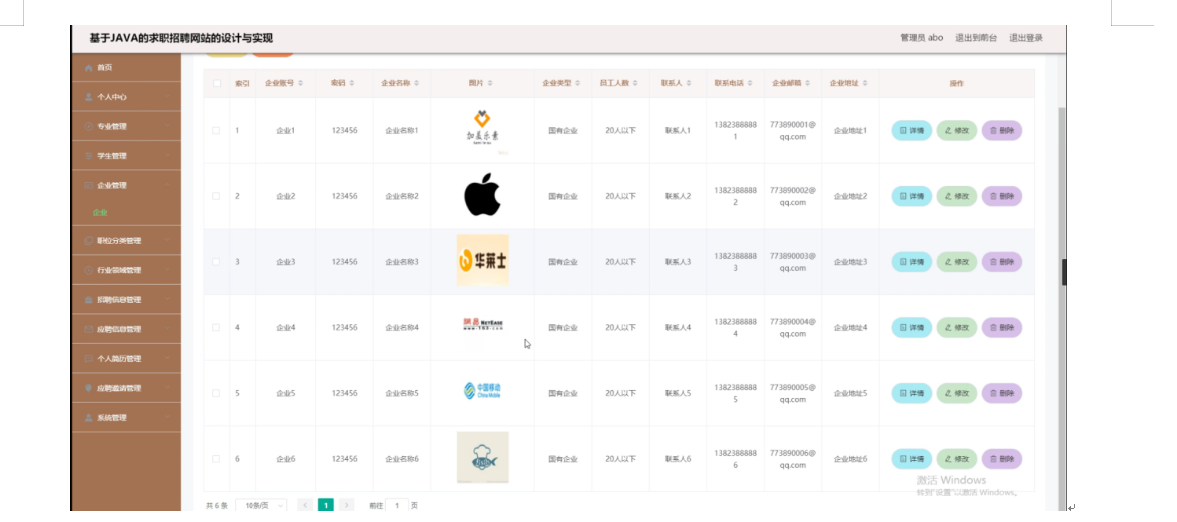Screen dimensions: 1177x522
Task: Sort the table by 联系人 column
Action: click(x=689, y=83)
